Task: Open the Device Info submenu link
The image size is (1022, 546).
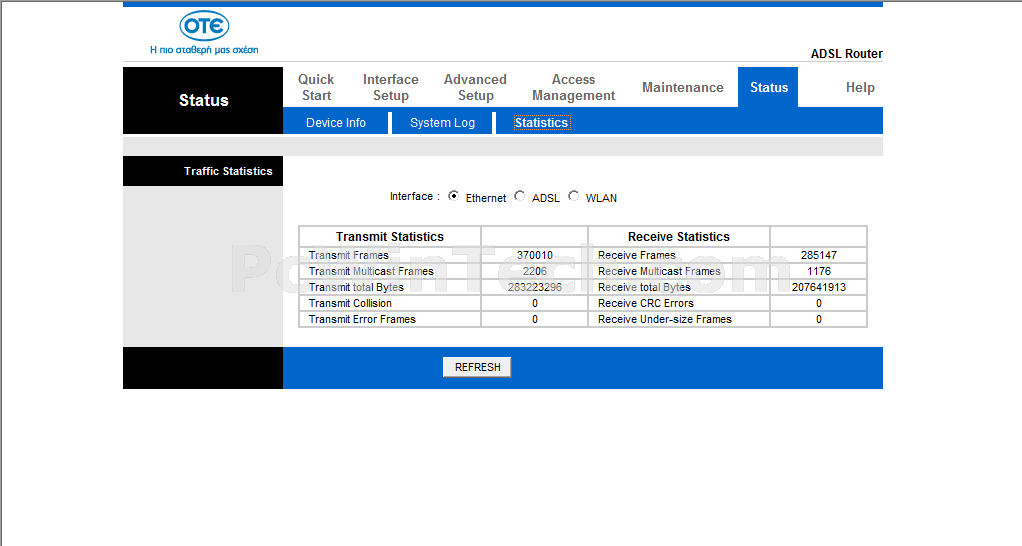Action: click(x=335, y=122)
